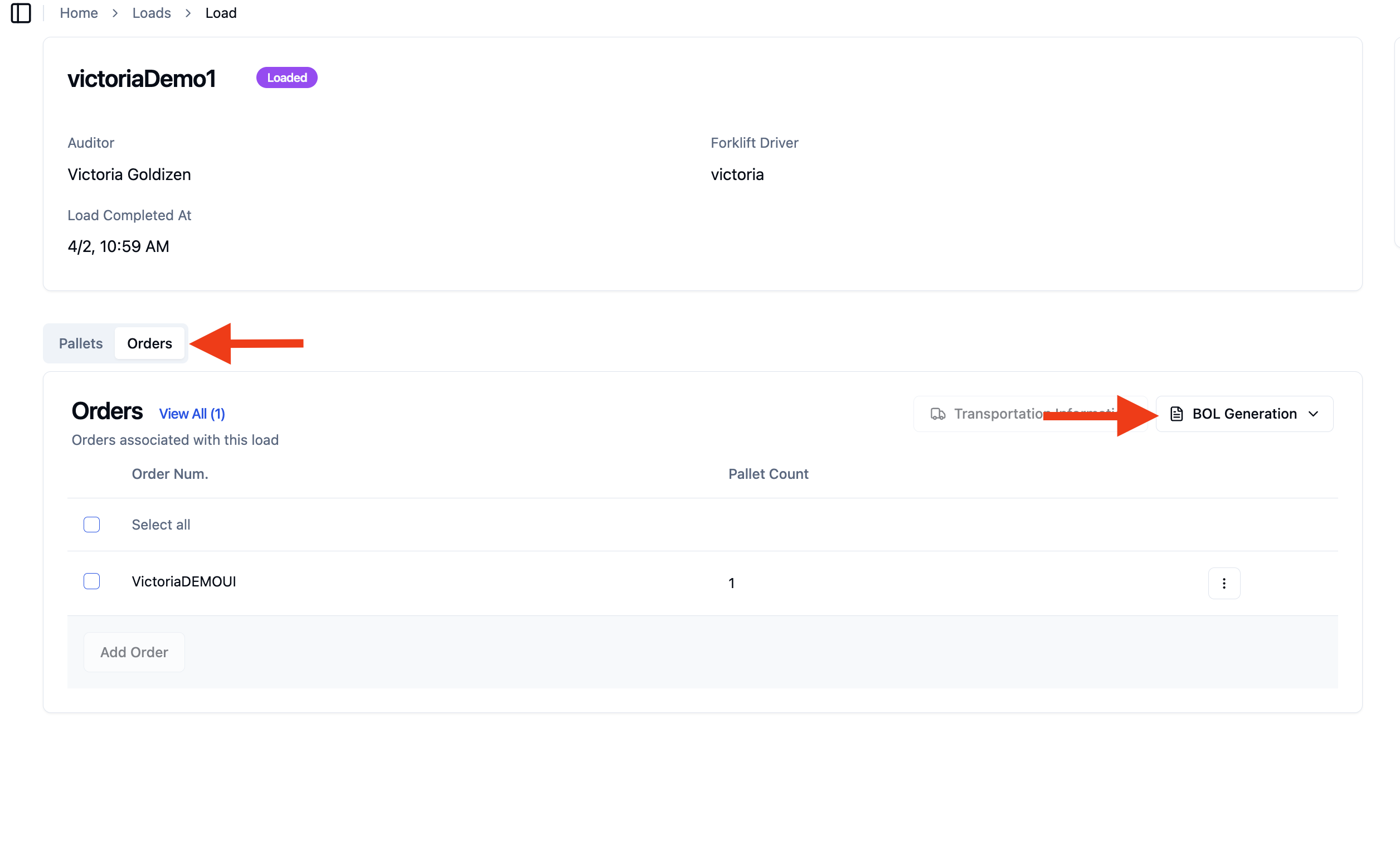Click the Add Order button
Image resolution: width=1400 pixels, height=854 pixels.
[134, 652]
